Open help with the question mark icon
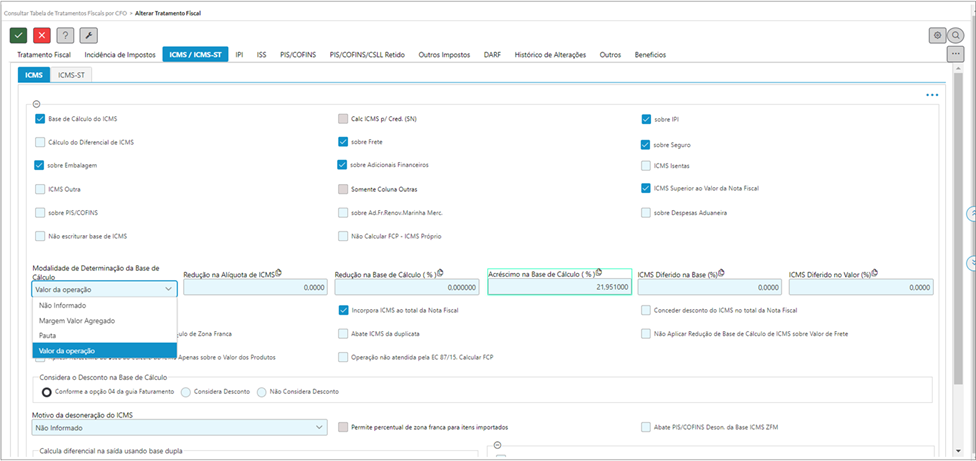This screenshot has width=976, height=461. coord(64,35)
